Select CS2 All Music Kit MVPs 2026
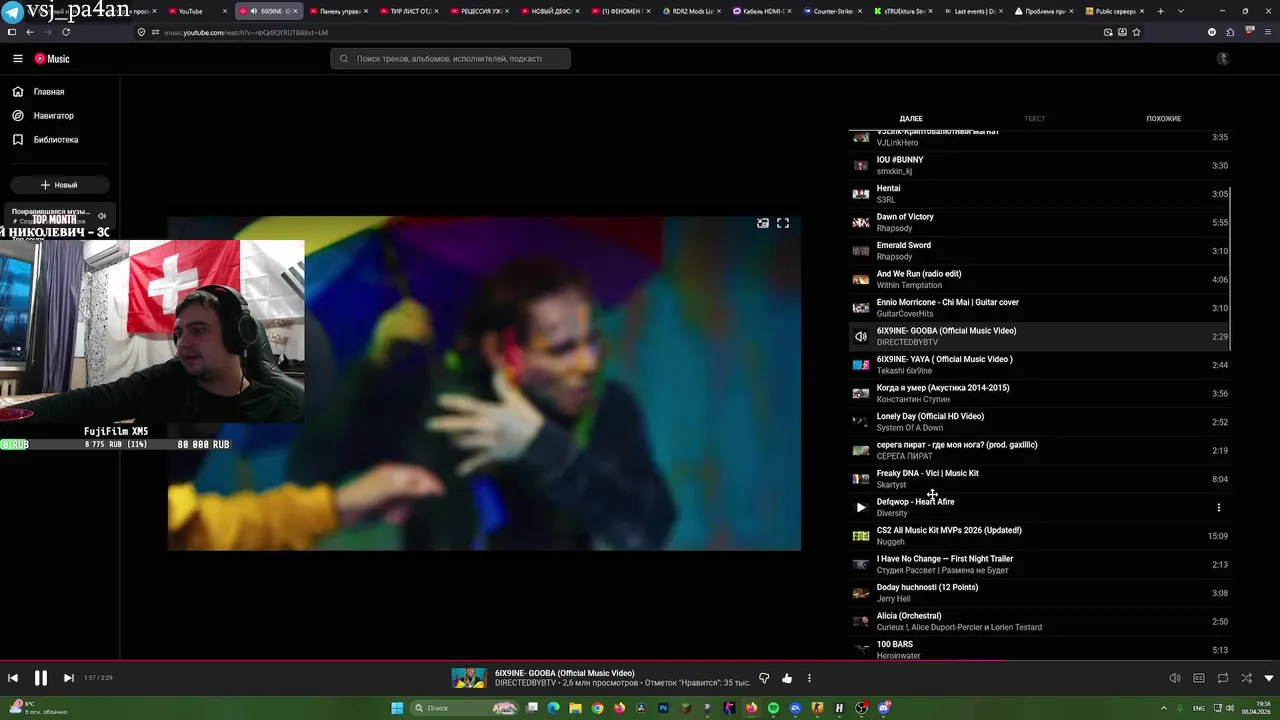Image resolution: width=1280 pixels, height=720 pixels. tap(1040, 536)
